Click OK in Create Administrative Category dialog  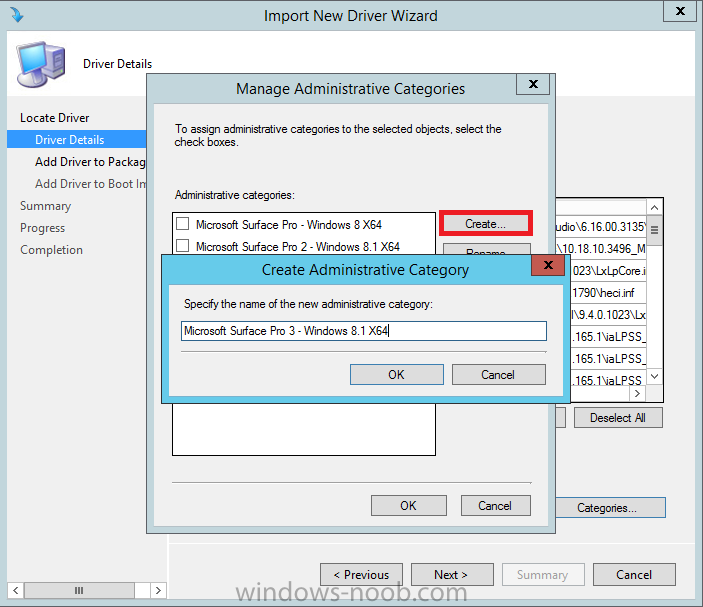click(x=396, y=374)
